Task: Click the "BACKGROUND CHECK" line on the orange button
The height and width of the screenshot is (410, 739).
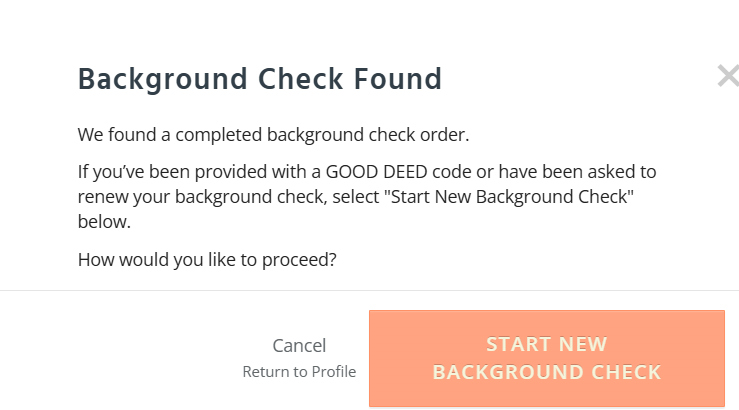Action: click(x=546, y=373)
